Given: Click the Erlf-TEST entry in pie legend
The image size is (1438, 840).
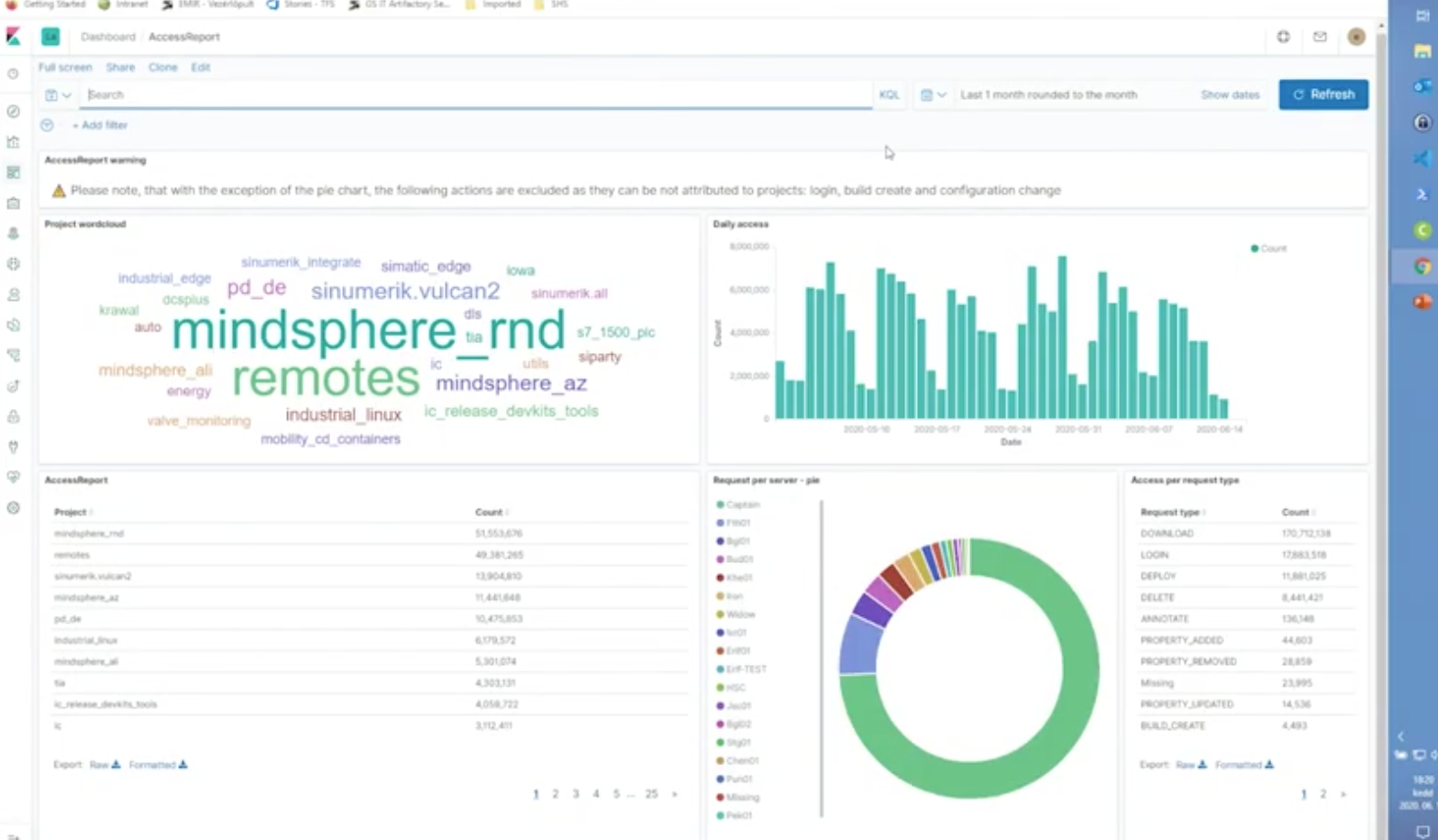Looking at the screenshot, I should click(x=741, y=669).
